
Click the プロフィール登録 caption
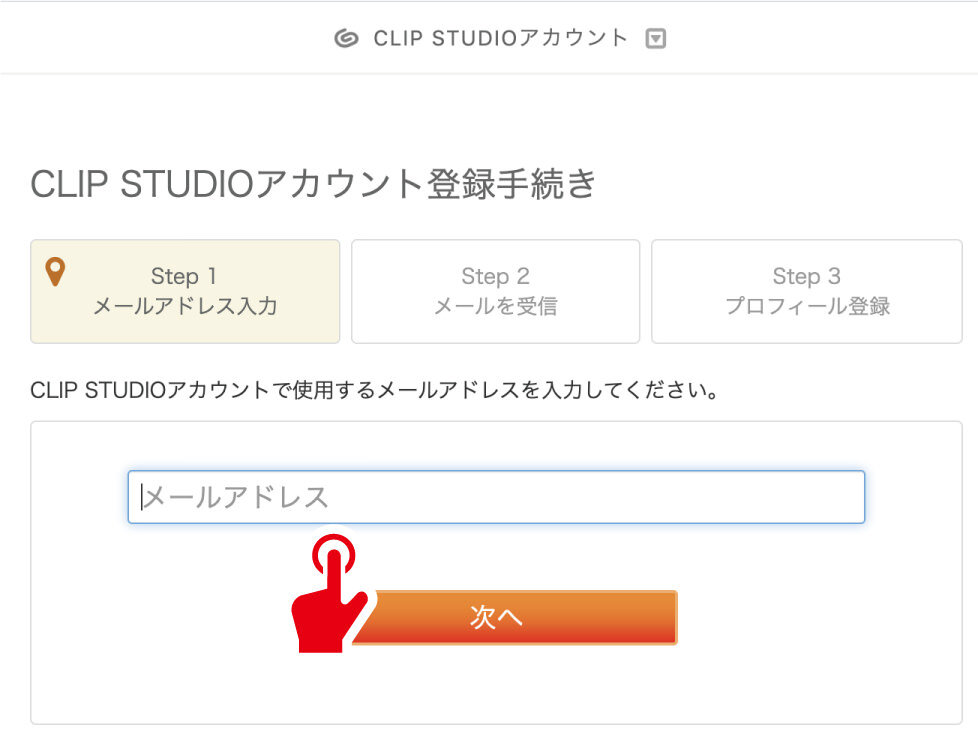tap(807, 306)
